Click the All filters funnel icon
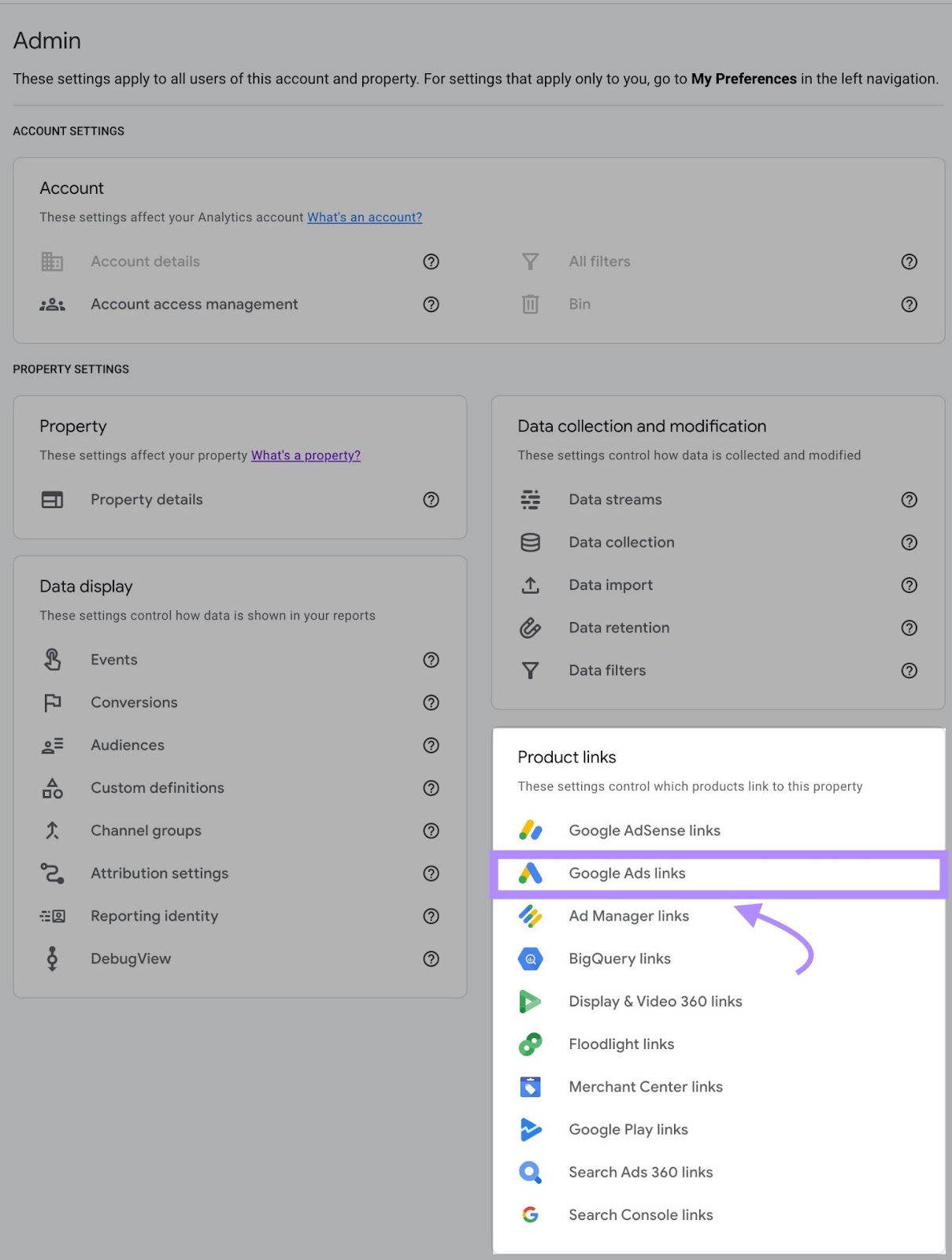 tap(531, 261)
